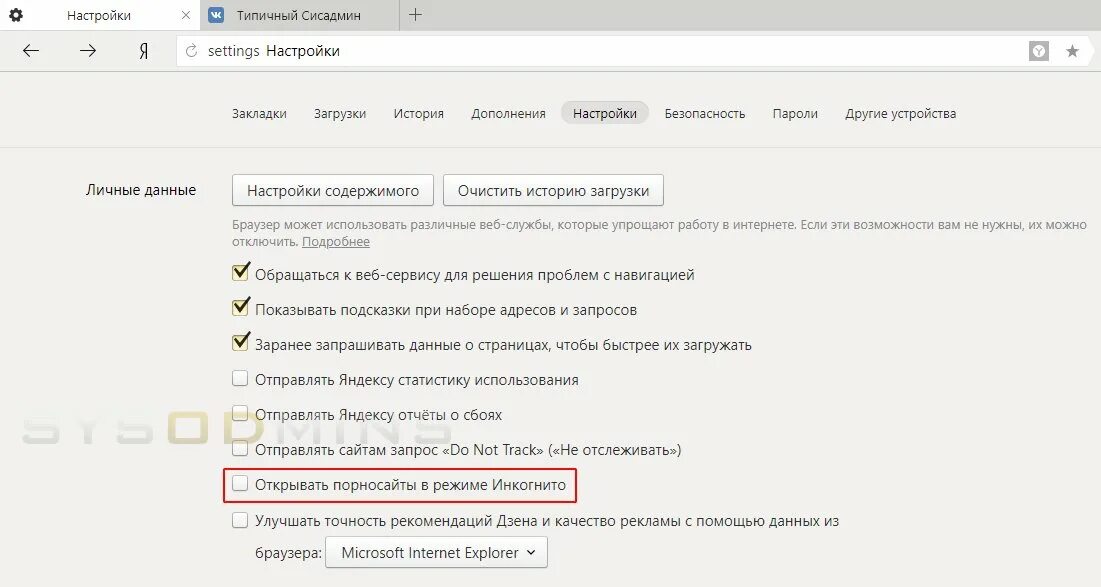Open a new tab with the plus icon
This screenshot has width=1101, height=587.
click(x=416, y=15)
